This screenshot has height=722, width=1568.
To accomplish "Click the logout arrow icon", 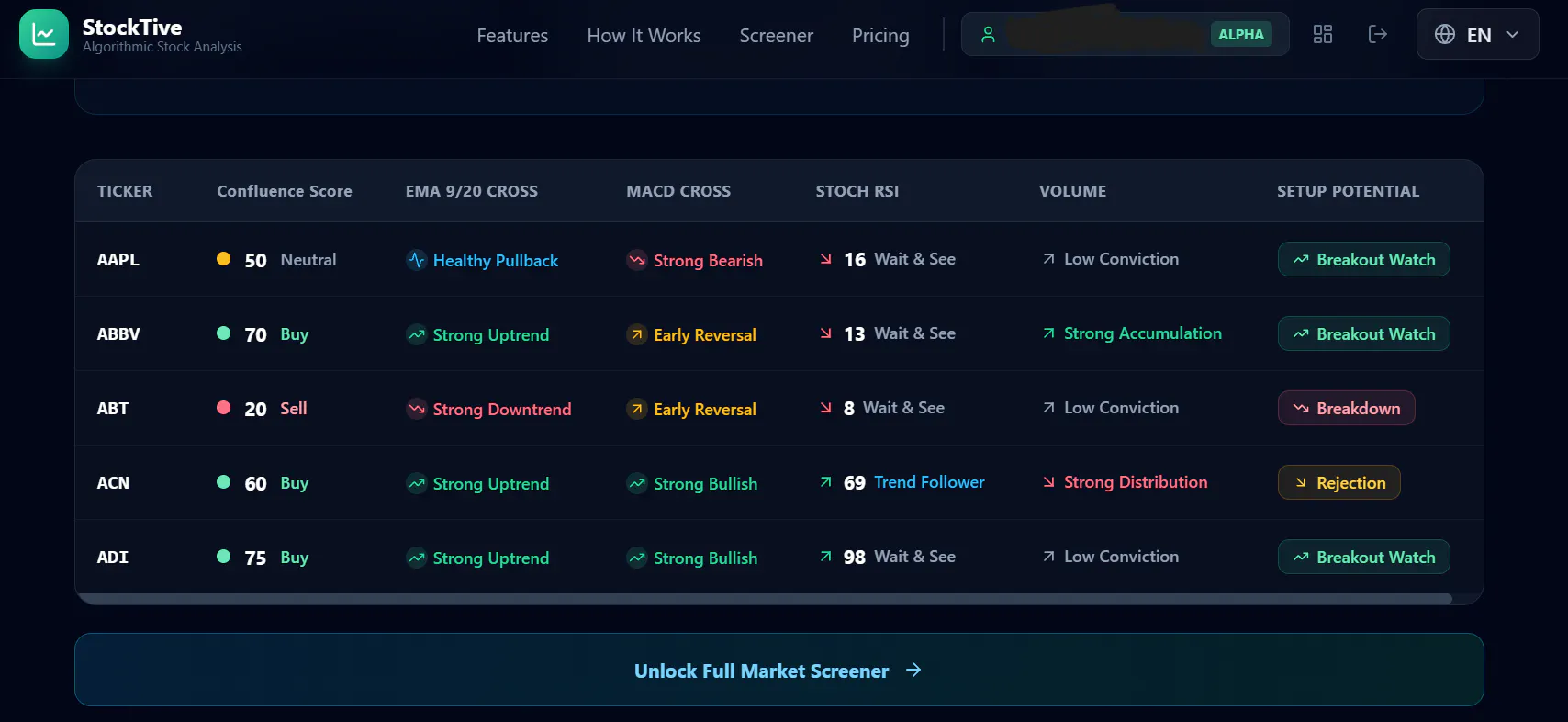I will pyautogui.click(x=1377, y=34).
